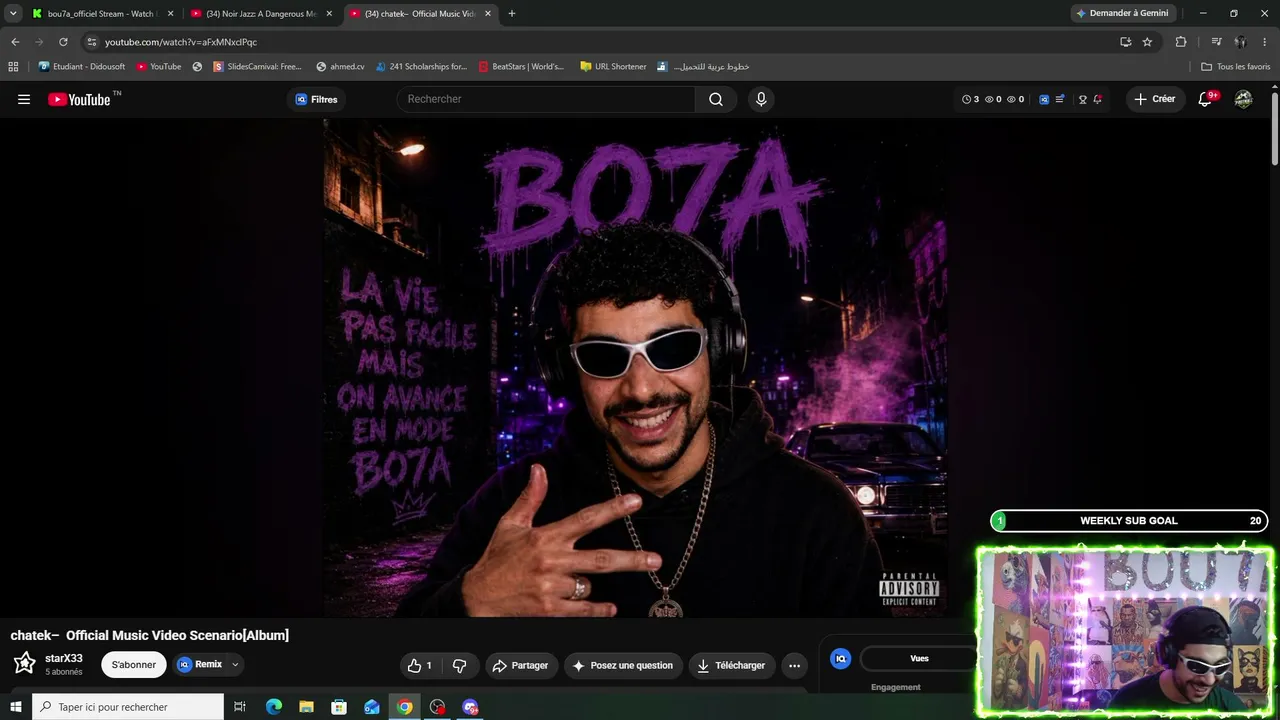Go back to the previous page
1280x720 pixels.
tap(15, 42)
